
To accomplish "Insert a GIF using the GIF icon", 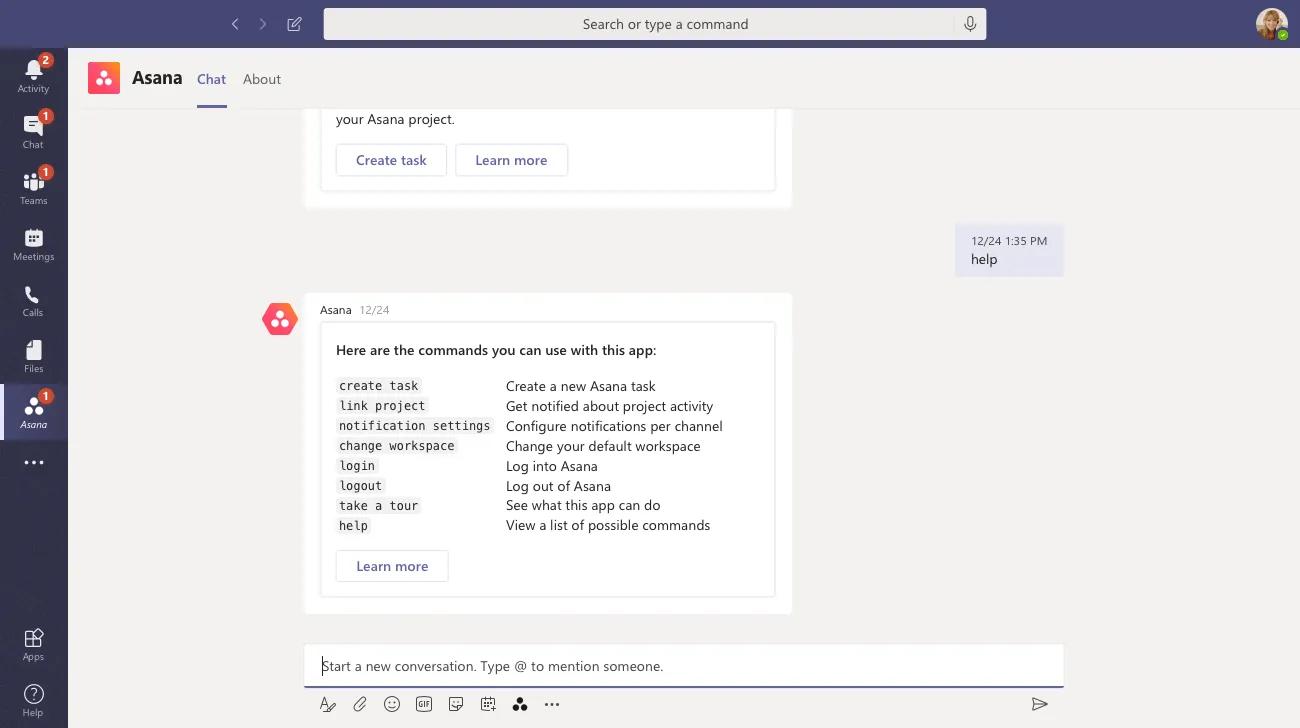I will point(424,705).
